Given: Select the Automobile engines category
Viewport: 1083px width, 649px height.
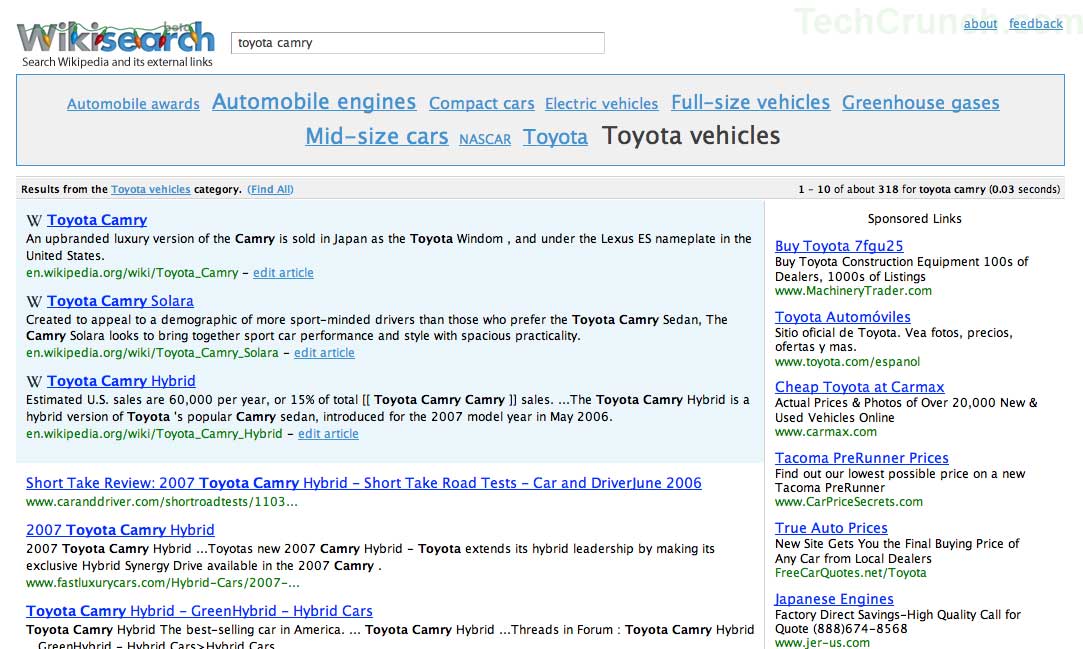Looking at the screenshot, I should [314, 102].
